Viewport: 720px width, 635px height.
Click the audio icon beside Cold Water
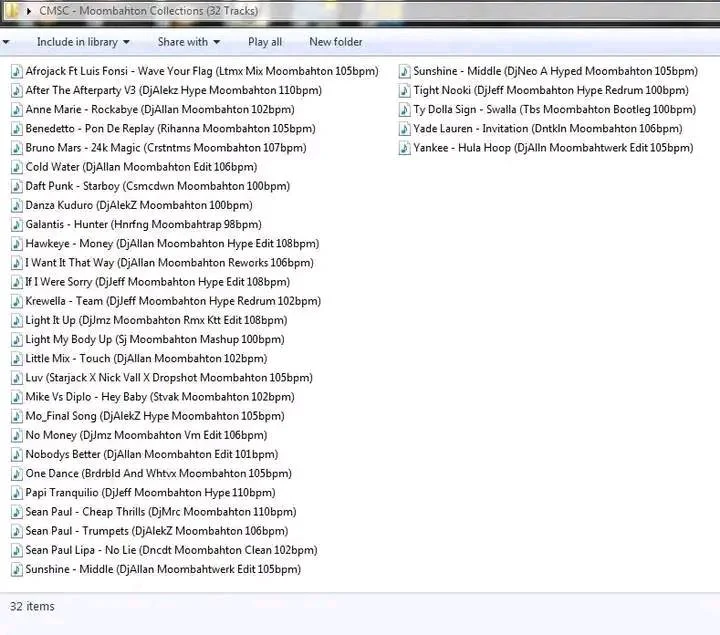coord(17,168)
